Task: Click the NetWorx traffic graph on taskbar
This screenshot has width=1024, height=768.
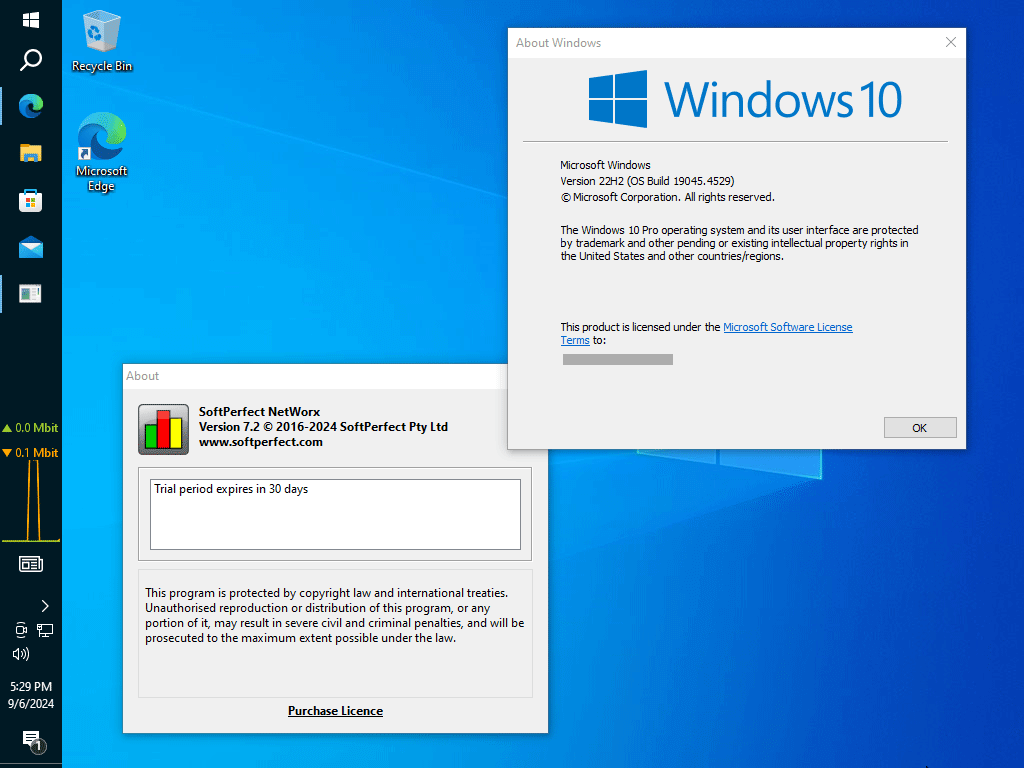Action: pyautogui.click(x=31, y=501)
